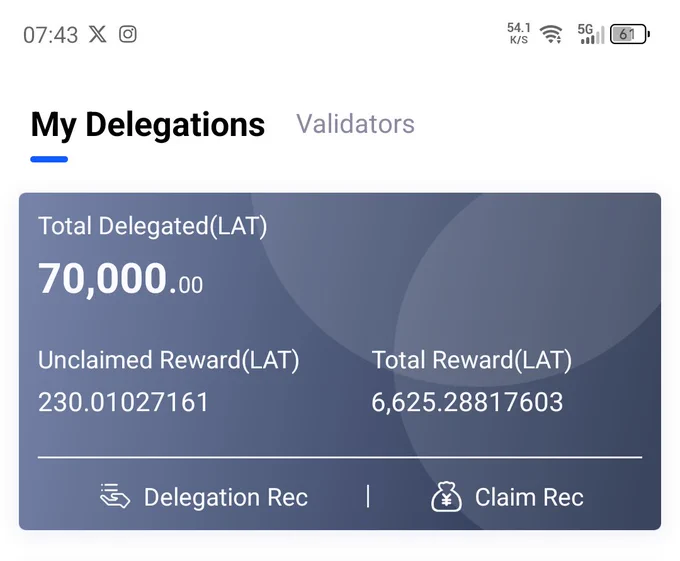Viewport: 680px width, 561px height.
Task: Open Claim Rec records
Action: pyautogui.click(x=507, y=497)
